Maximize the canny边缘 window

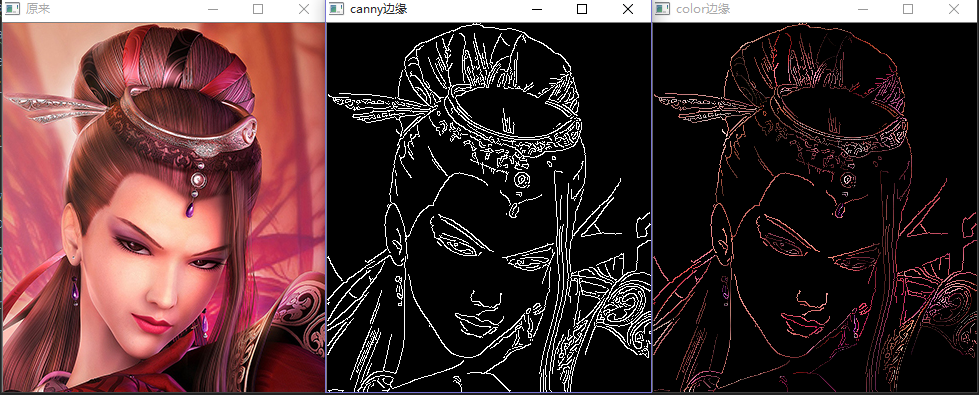point(582,9)
